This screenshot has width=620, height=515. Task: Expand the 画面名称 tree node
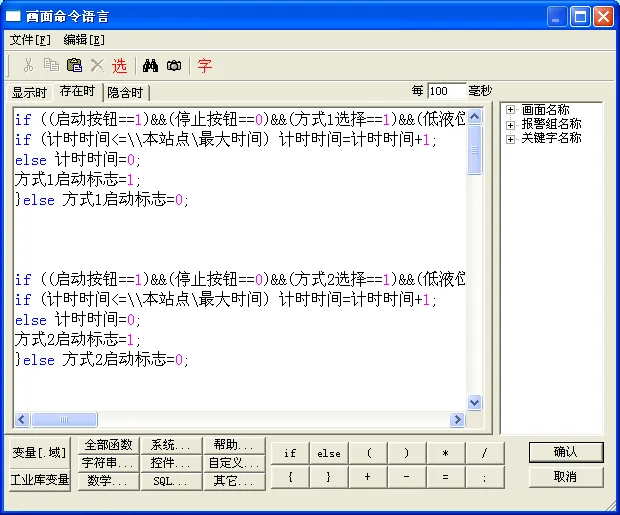[x=510, y=110]
